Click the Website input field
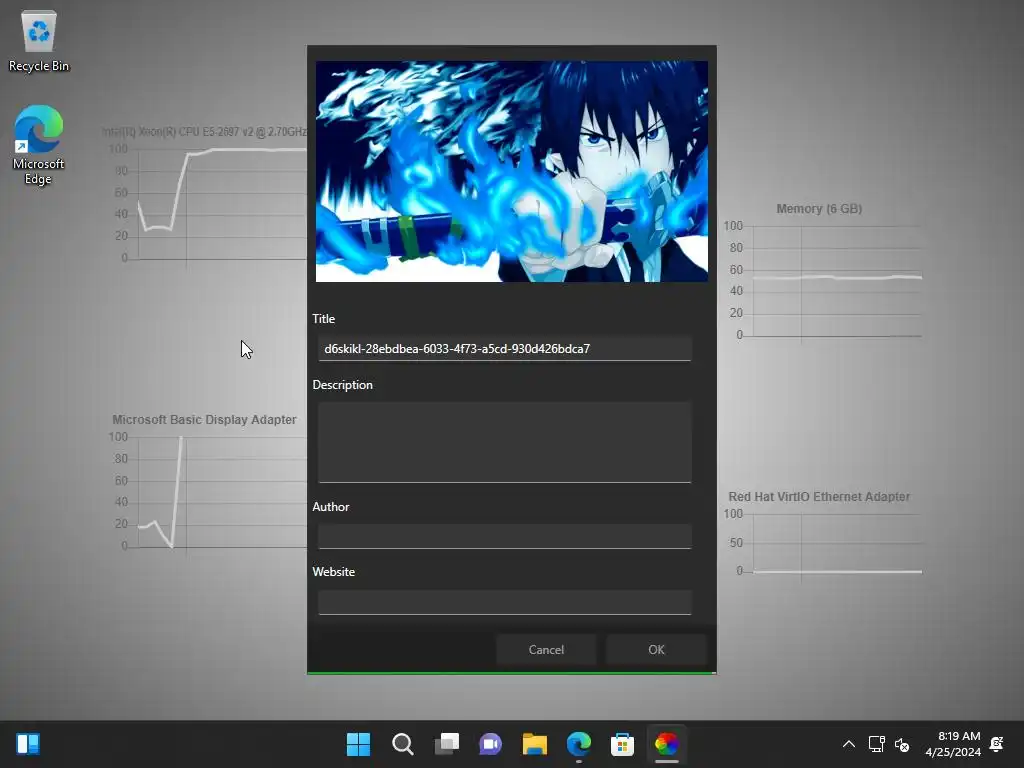Image resolution: width=1024 pixels, height=768 pixels. click(x=504, y=602)
